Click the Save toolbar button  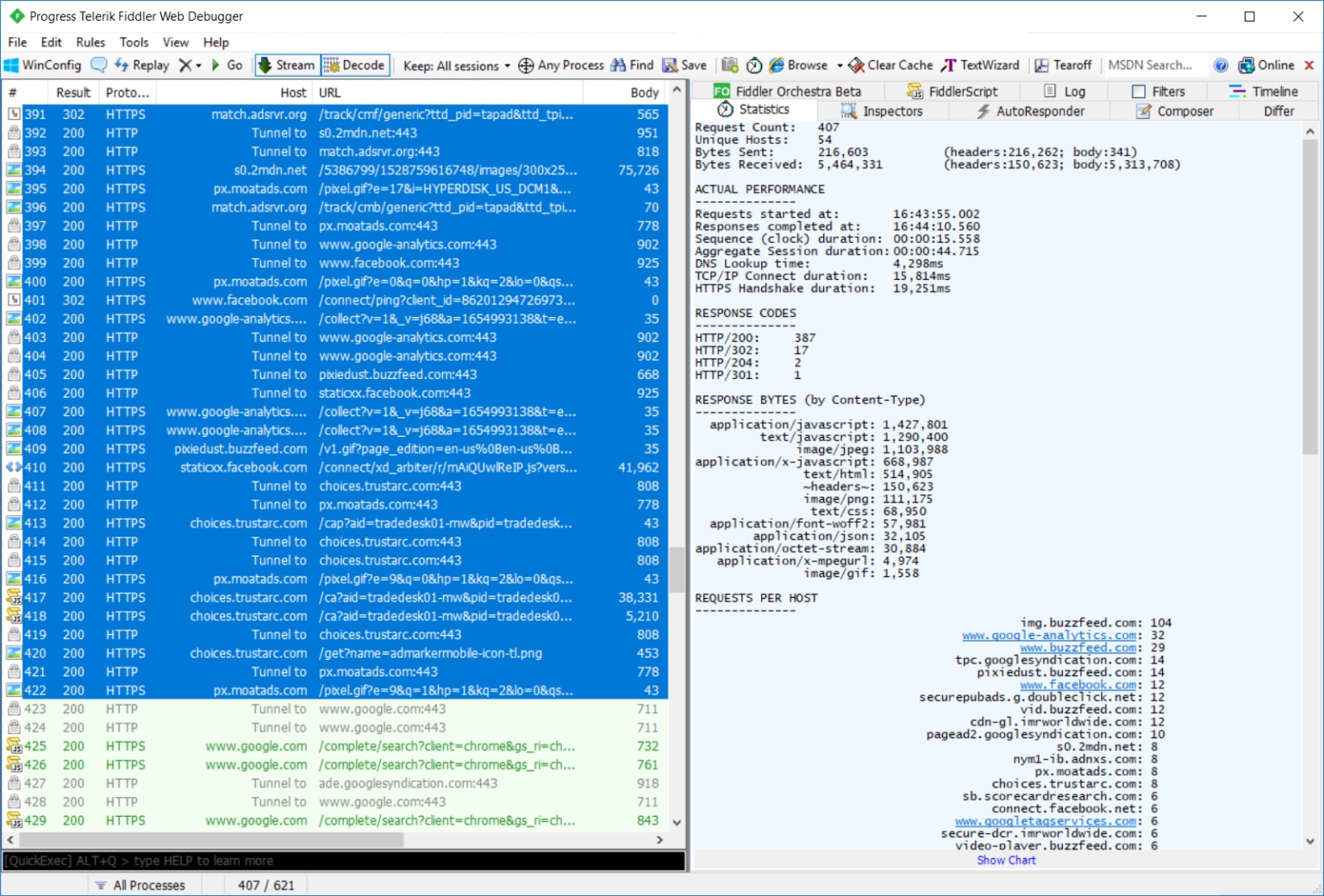pyautogui.click(x=684, y=65)
